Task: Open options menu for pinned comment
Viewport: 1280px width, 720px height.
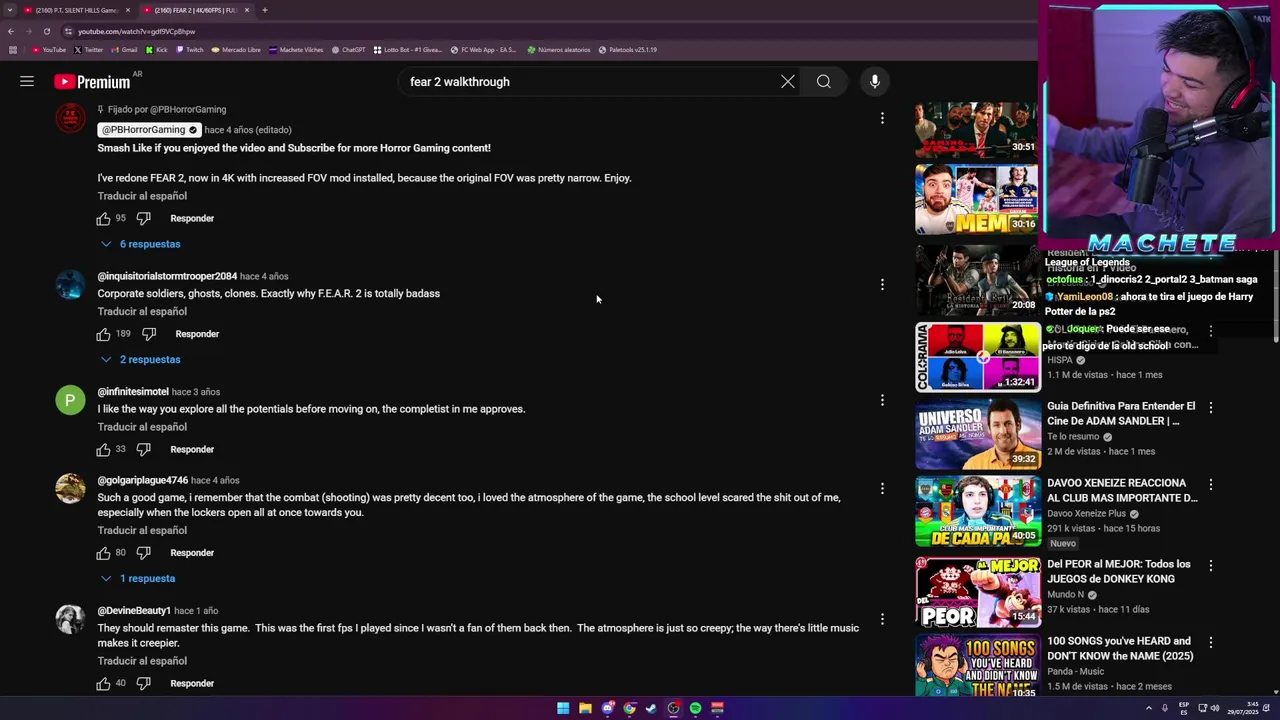Action: click(x=882, y=118)
